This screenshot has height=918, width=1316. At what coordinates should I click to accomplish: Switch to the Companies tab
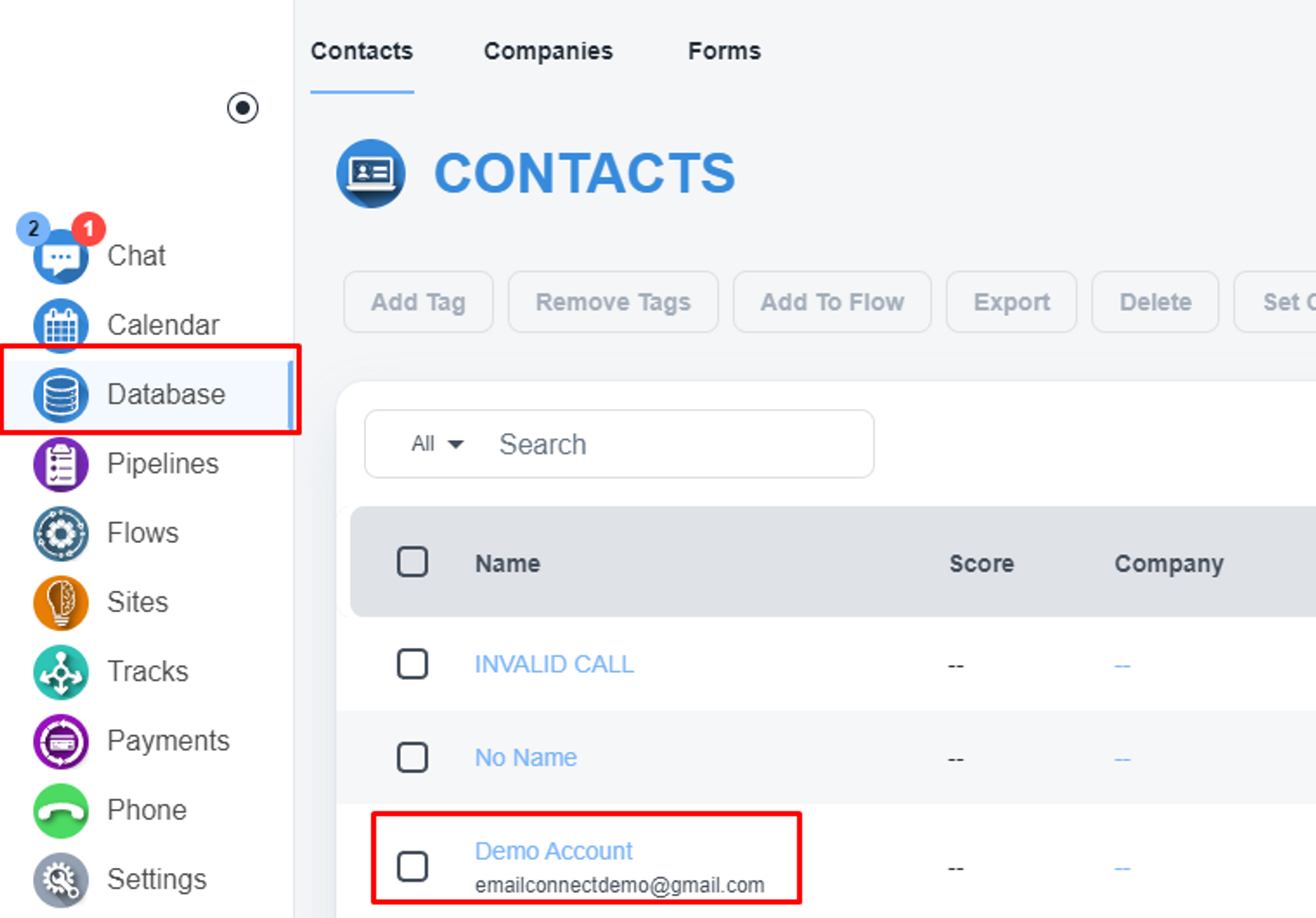[x=548, y=51]
